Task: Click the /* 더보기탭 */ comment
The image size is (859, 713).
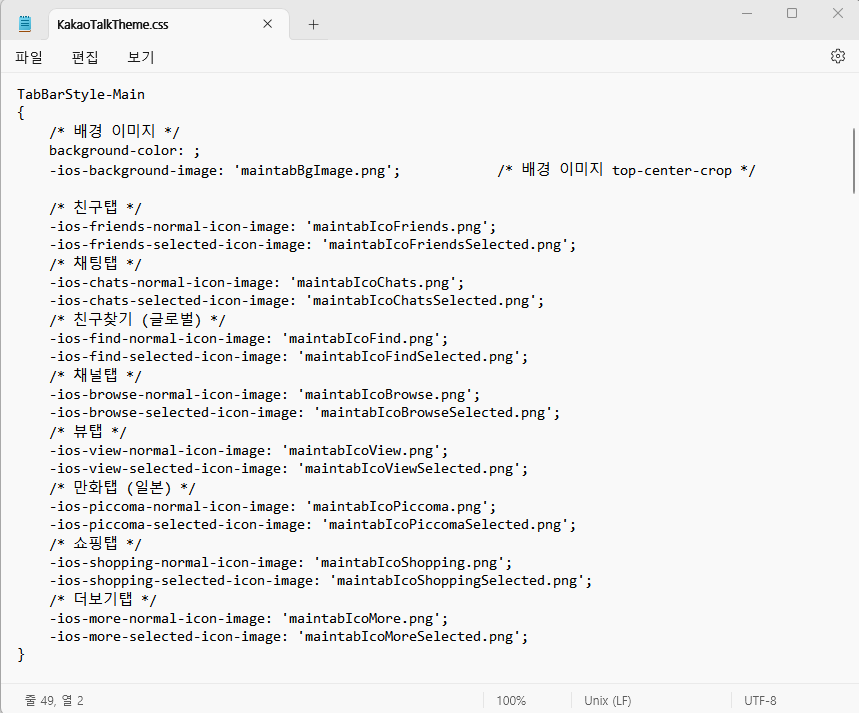Action: tap(102, 600)
